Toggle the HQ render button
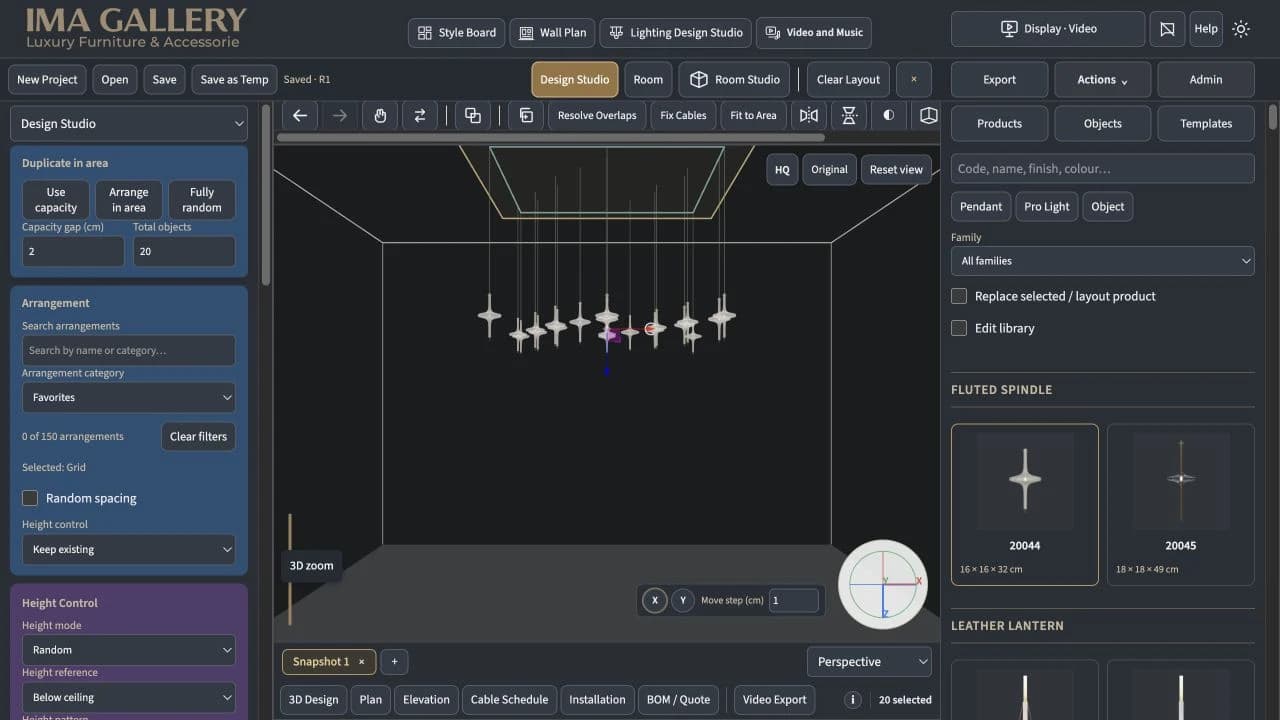This screenshot has width=1280, height=720. coord(782,170)
